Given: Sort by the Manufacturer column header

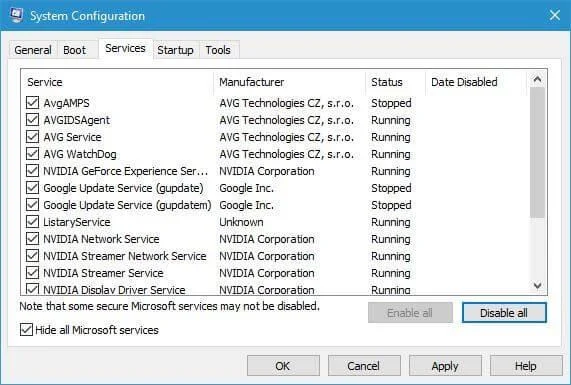Looking at the screenshot, I should coord(290,82).
